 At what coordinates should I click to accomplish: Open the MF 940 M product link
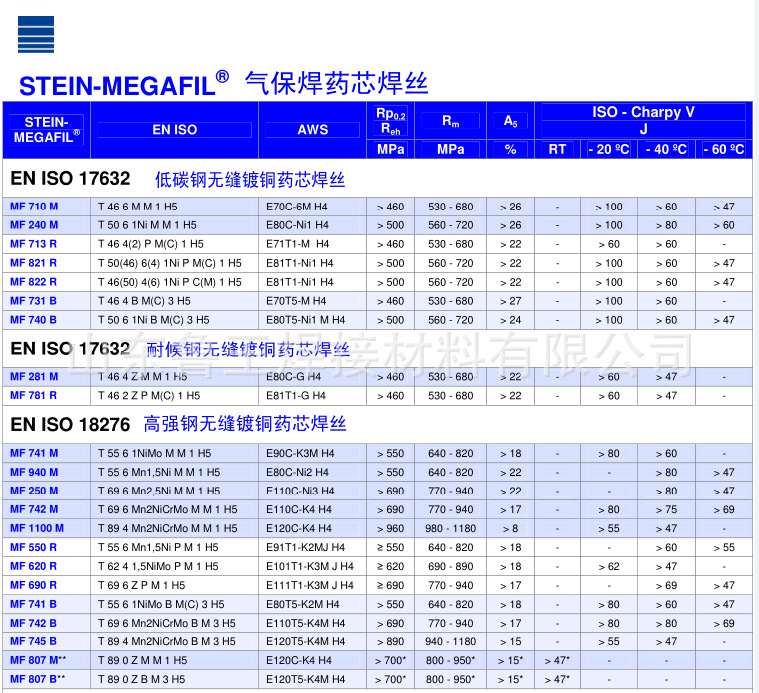pyautogui.click(x=34, y=472)
